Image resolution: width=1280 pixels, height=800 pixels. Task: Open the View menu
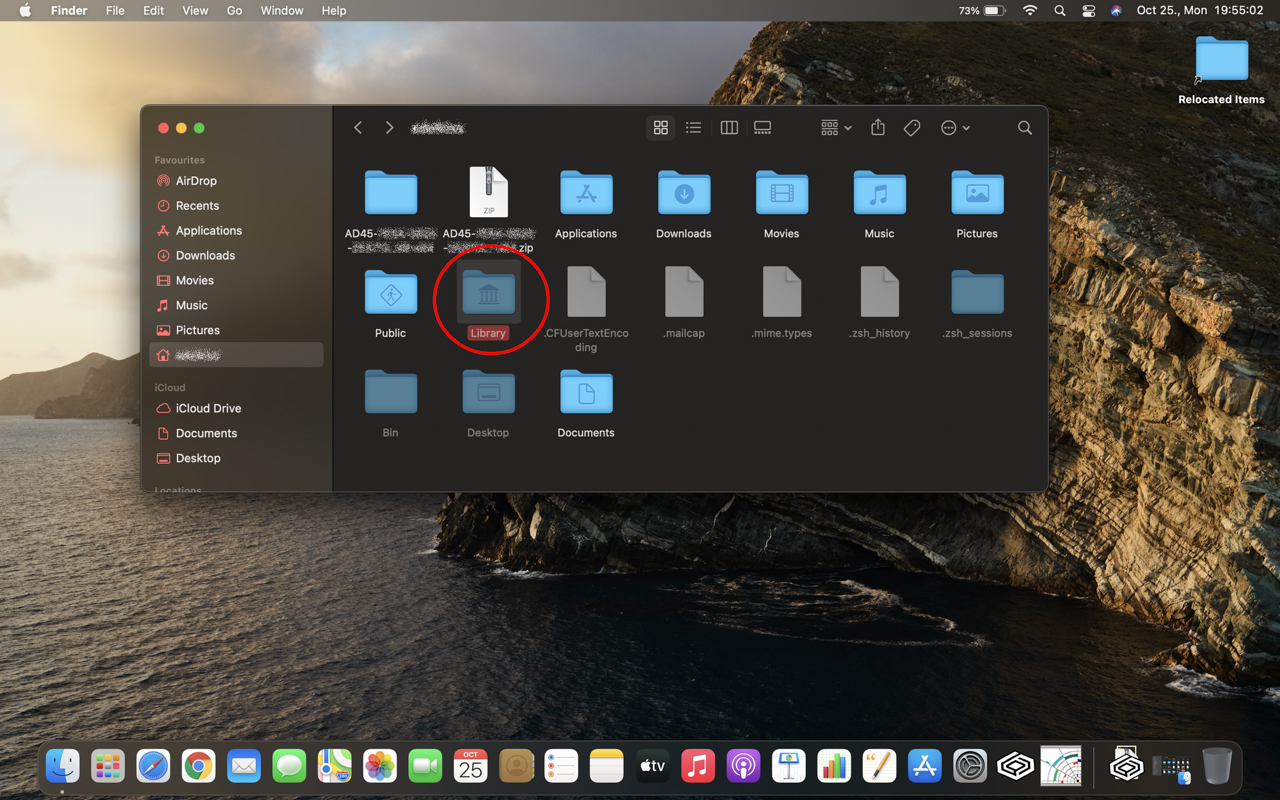tap(195, 10)
